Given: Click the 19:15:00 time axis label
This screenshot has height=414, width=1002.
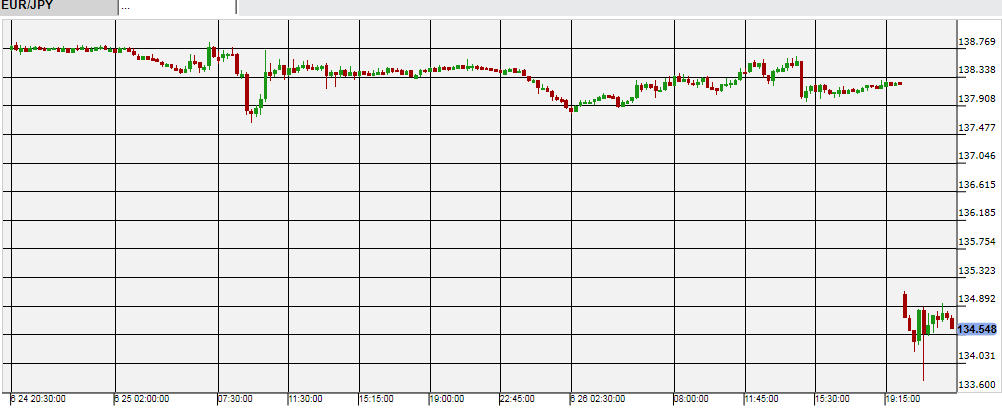Looking at the screenshot, I should coord(903,398).
